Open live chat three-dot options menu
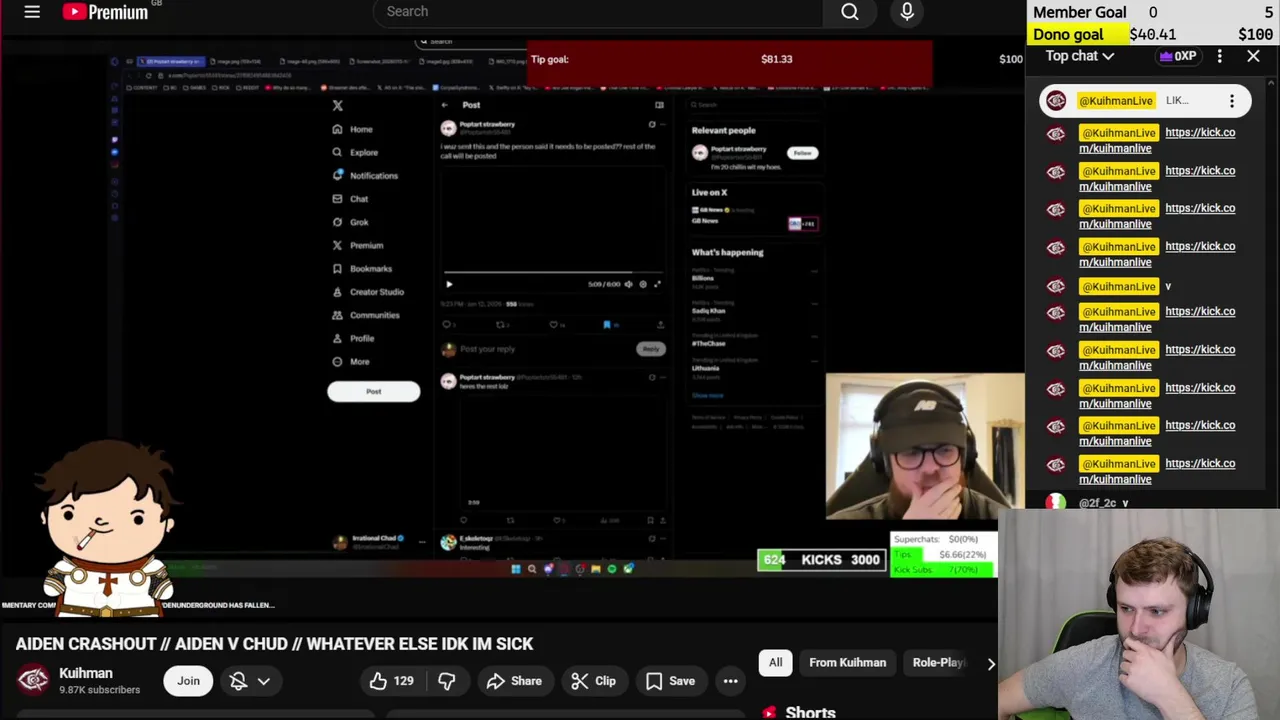The image size is (1280, 720). [1219, 57]
